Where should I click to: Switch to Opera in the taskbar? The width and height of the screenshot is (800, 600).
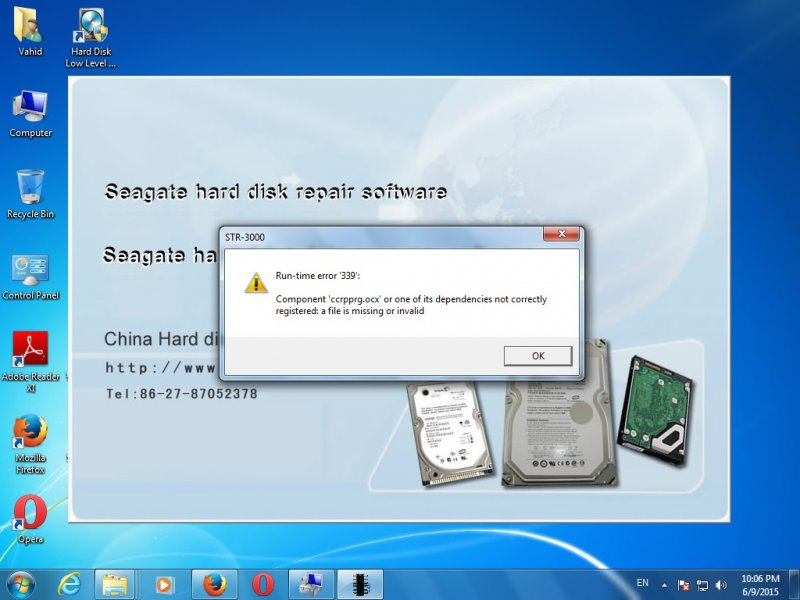pos(263,585)
